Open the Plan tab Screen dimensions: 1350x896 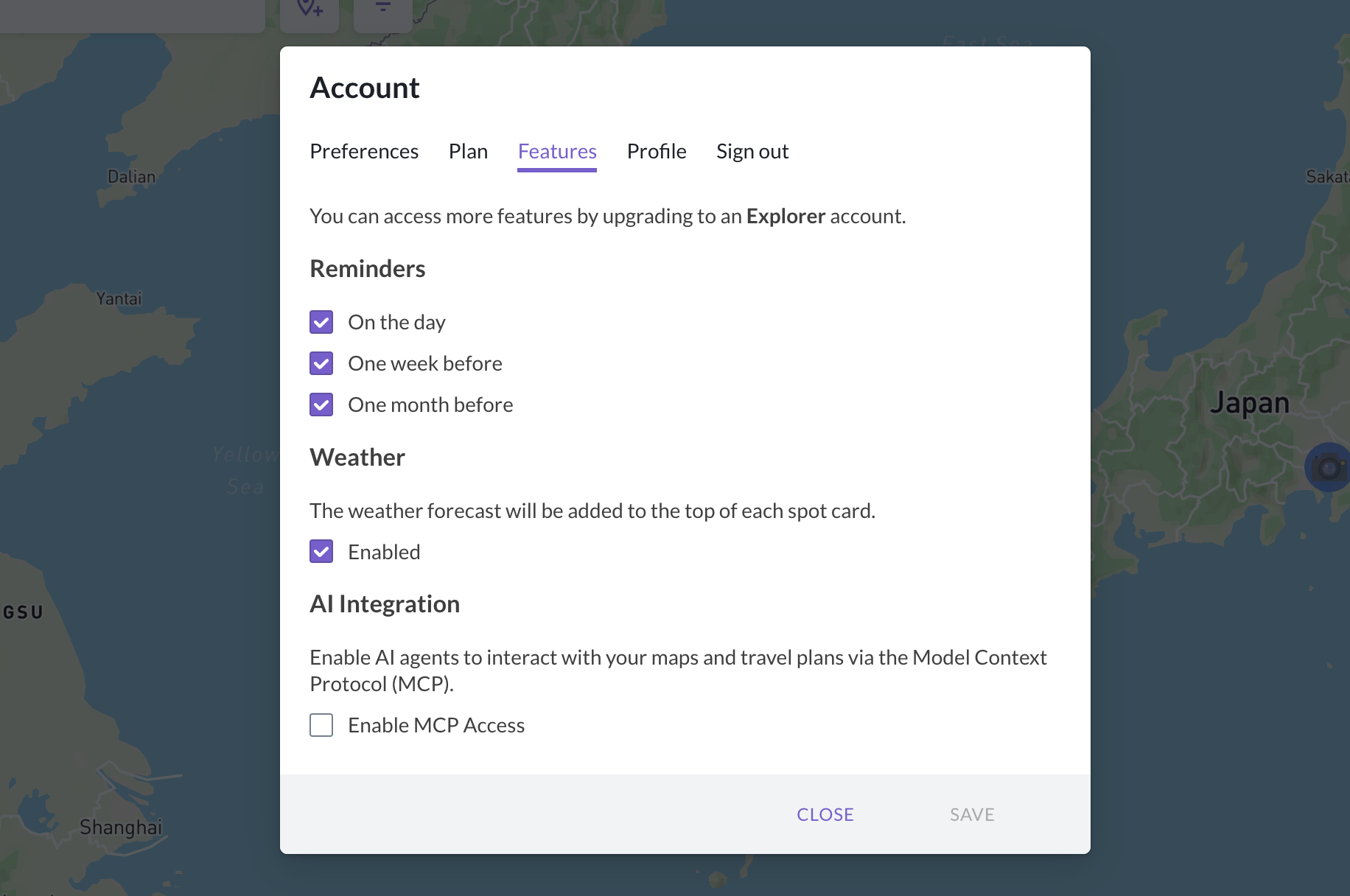click(468, 151)
